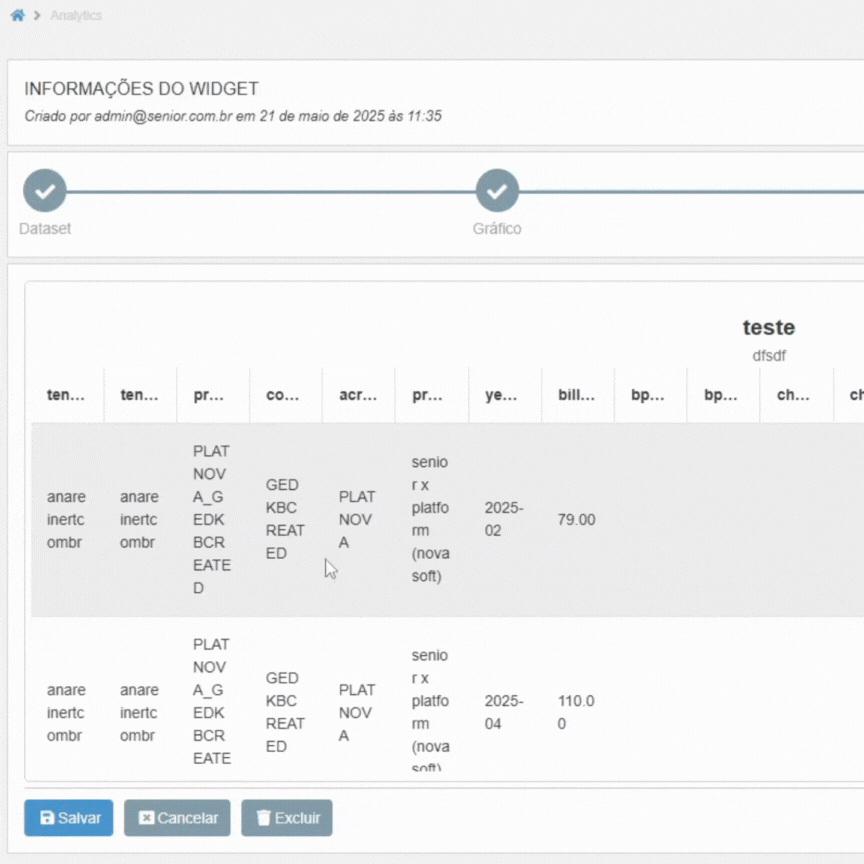Click the 'bill...' column header
Image resolution: width=864 pixels, height=864 pixels.
(x=576, y=395)
